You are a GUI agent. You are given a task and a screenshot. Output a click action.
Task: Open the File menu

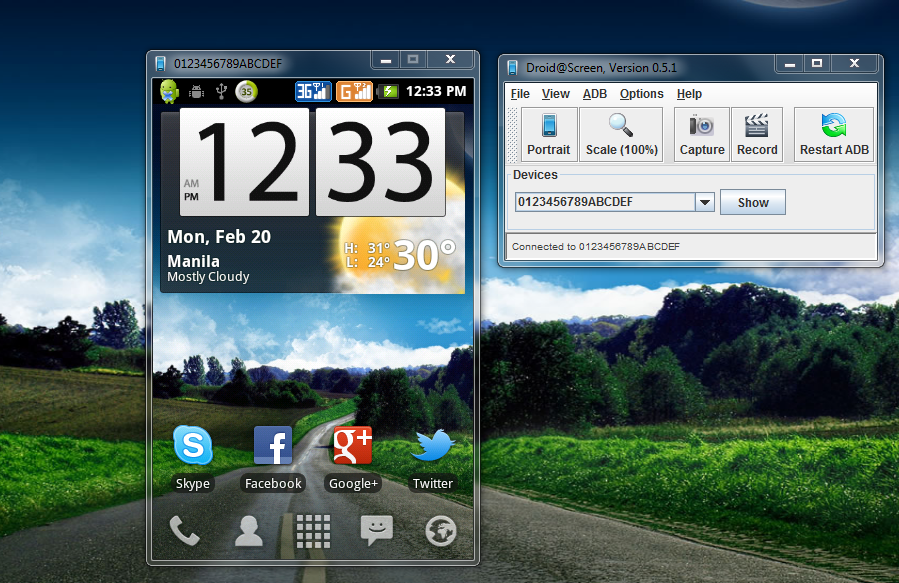click(x=520, y=94)
